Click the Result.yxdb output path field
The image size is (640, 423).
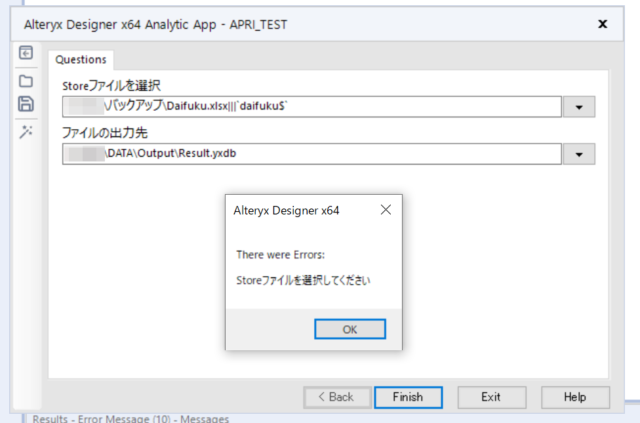coord(312,154)
